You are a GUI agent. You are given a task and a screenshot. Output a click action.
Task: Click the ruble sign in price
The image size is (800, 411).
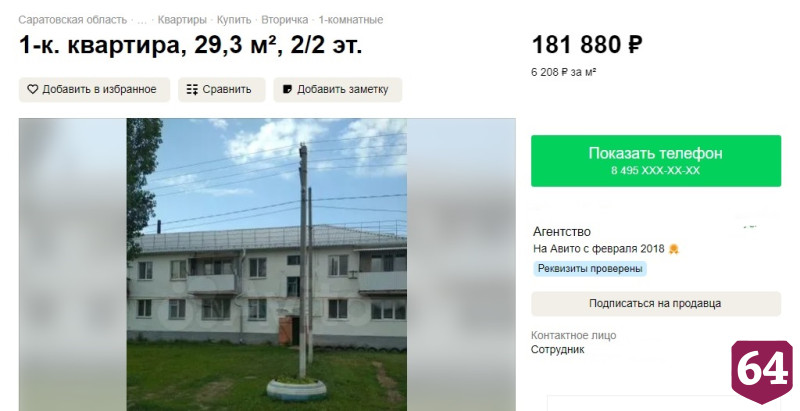(635, 45)
